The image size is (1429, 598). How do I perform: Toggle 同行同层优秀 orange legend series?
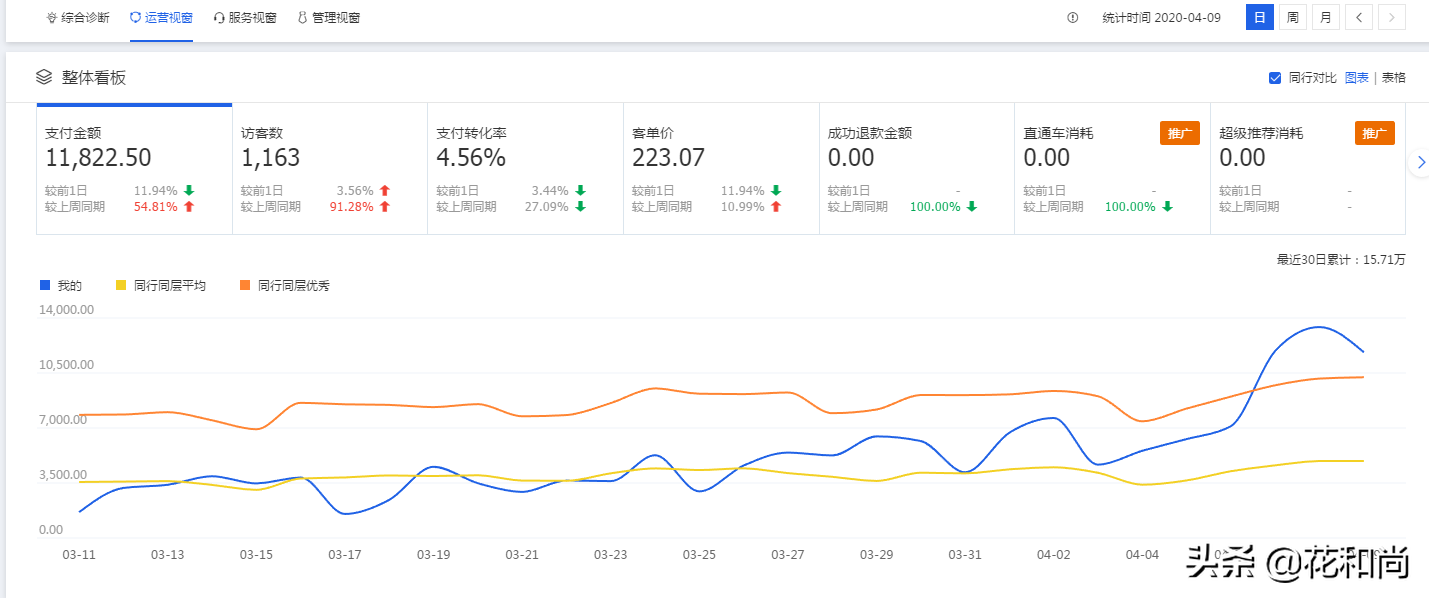coord(245,286)
